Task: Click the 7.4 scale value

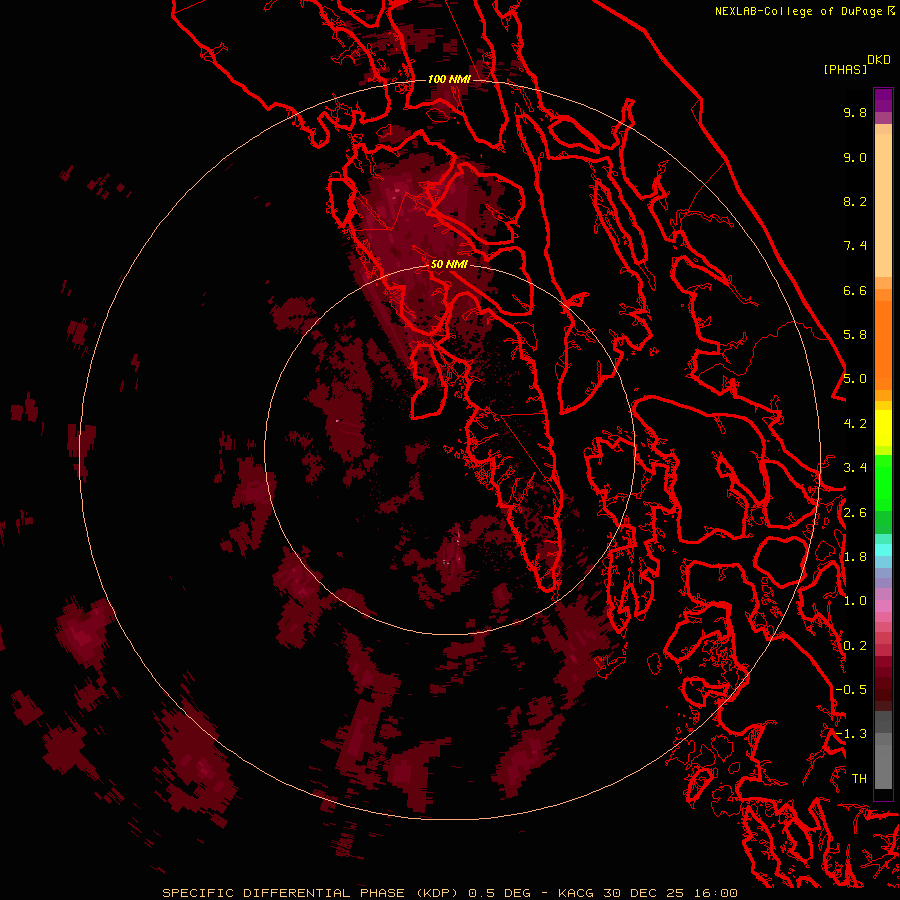Action: click(x=855, y=246)
